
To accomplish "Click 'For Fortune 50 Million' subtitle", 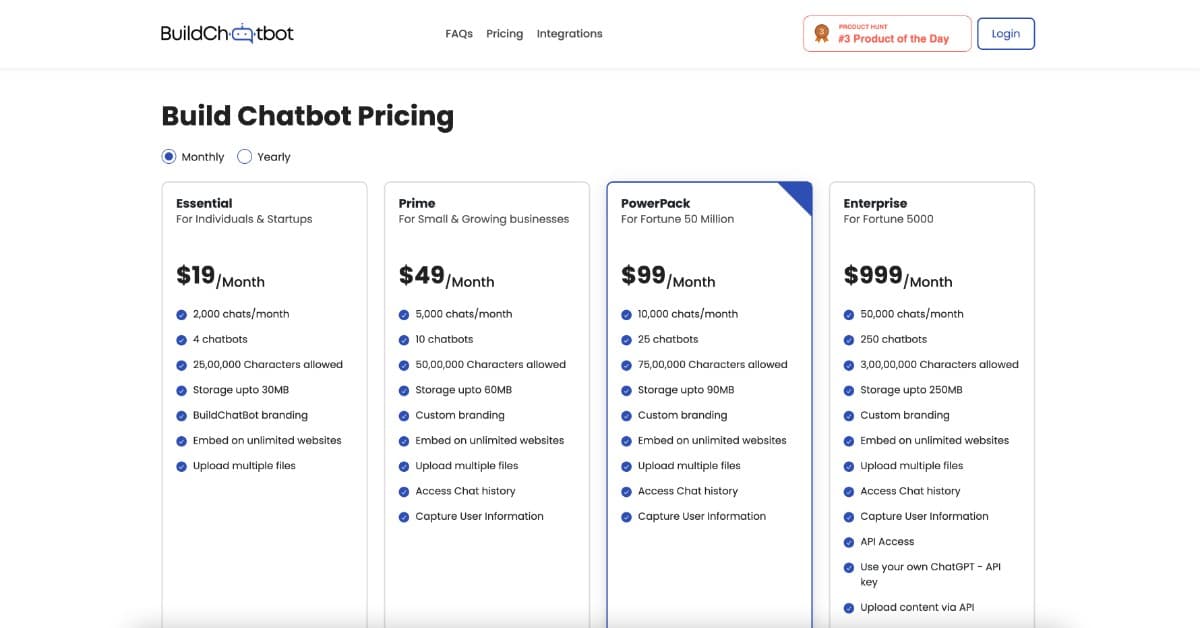I will [677, 219].
